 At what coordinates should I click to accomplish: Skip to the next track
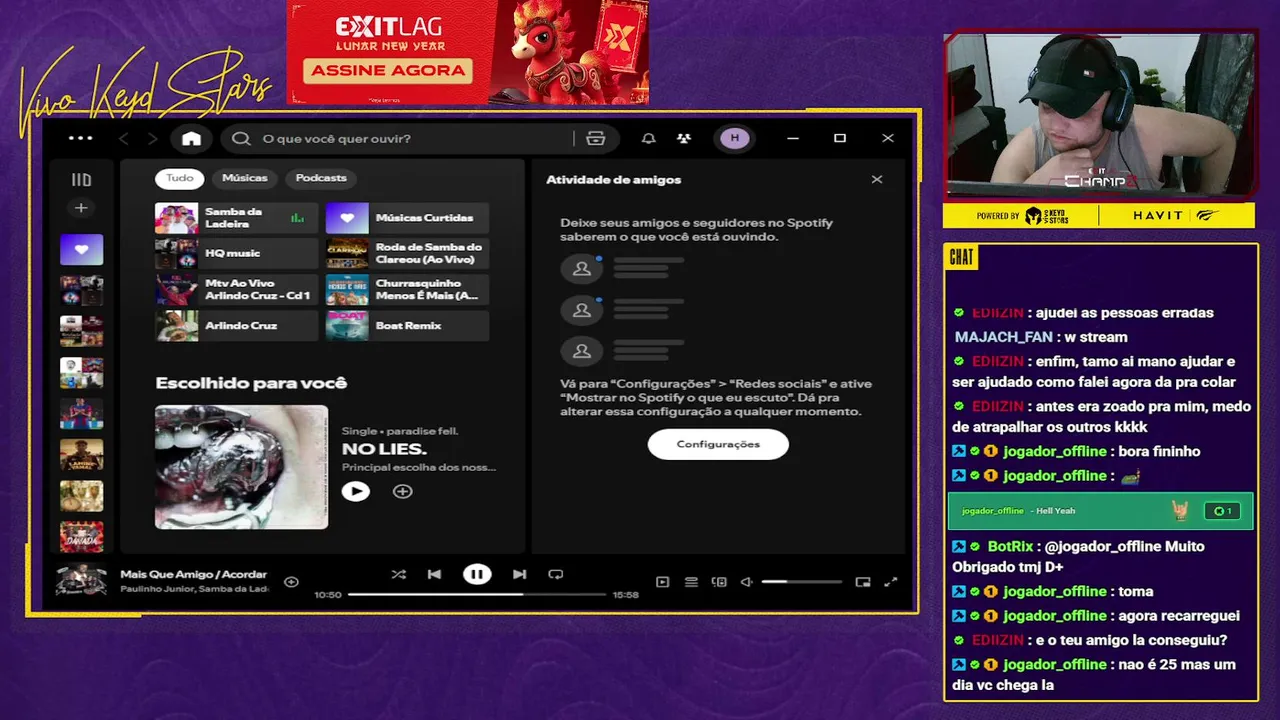(x=519, y=574)
